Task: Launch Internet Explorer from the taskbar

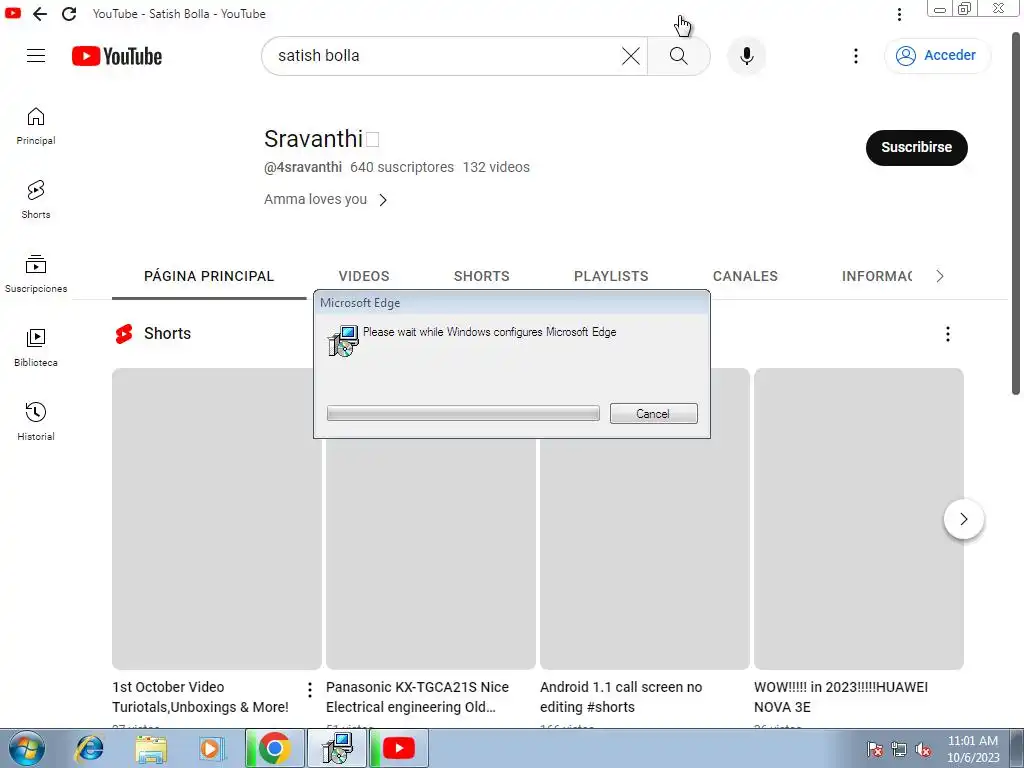Action: click(x=89, y=748)
